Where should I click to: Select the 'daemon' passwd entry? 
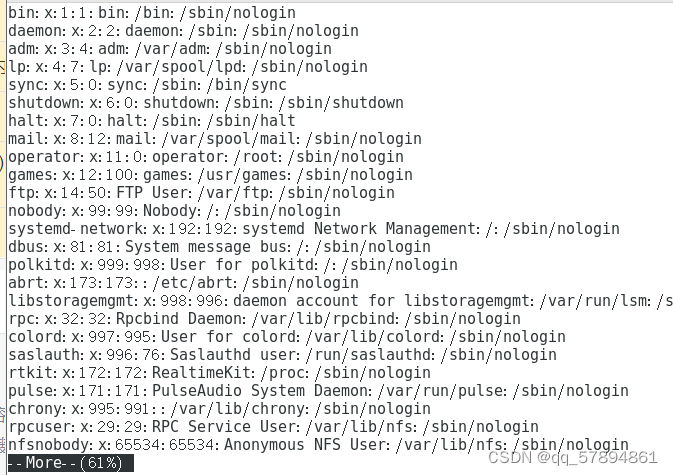(x=183, y=31)
